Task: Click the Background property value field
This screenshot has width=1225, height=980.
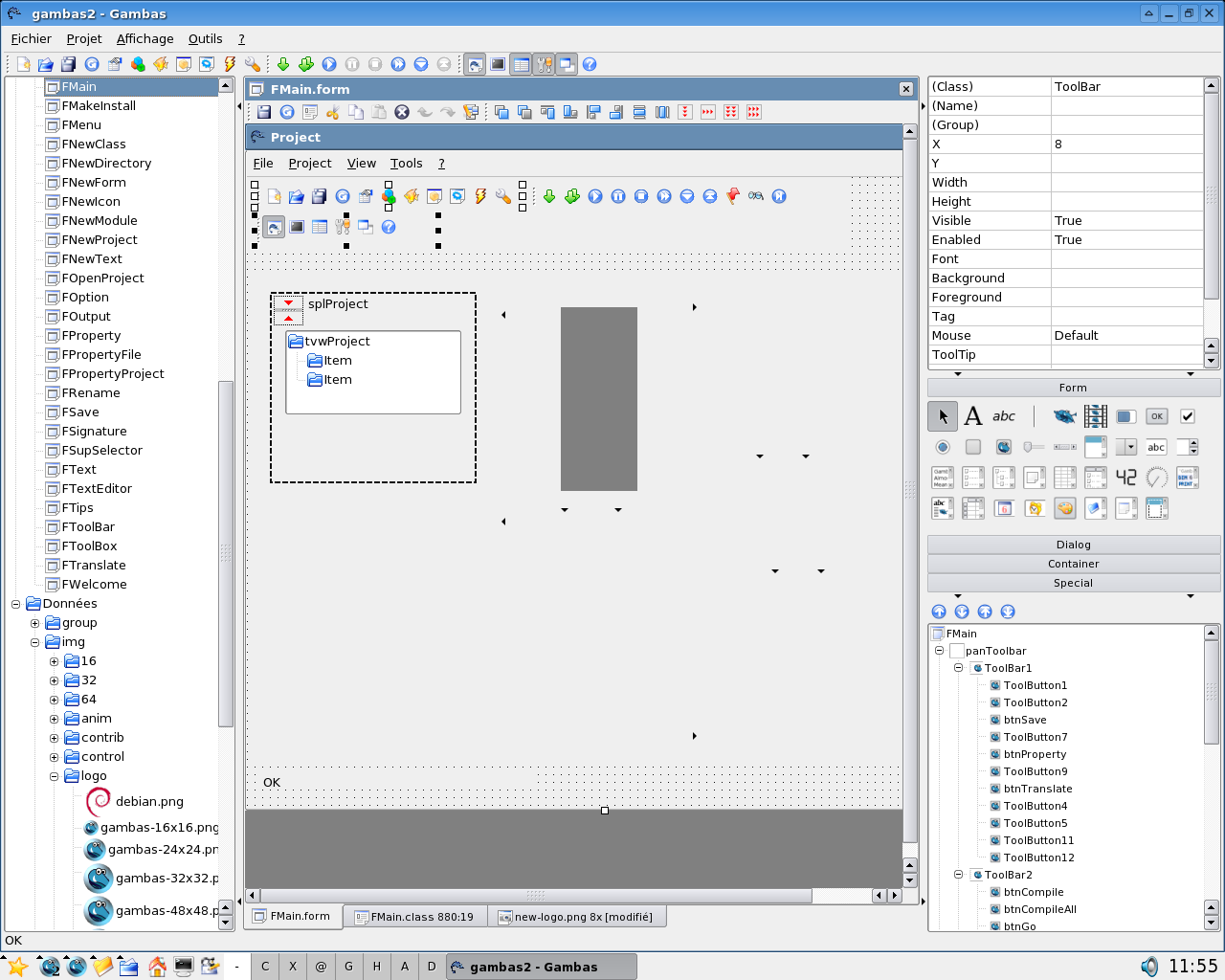Action: coord(1126,278)
